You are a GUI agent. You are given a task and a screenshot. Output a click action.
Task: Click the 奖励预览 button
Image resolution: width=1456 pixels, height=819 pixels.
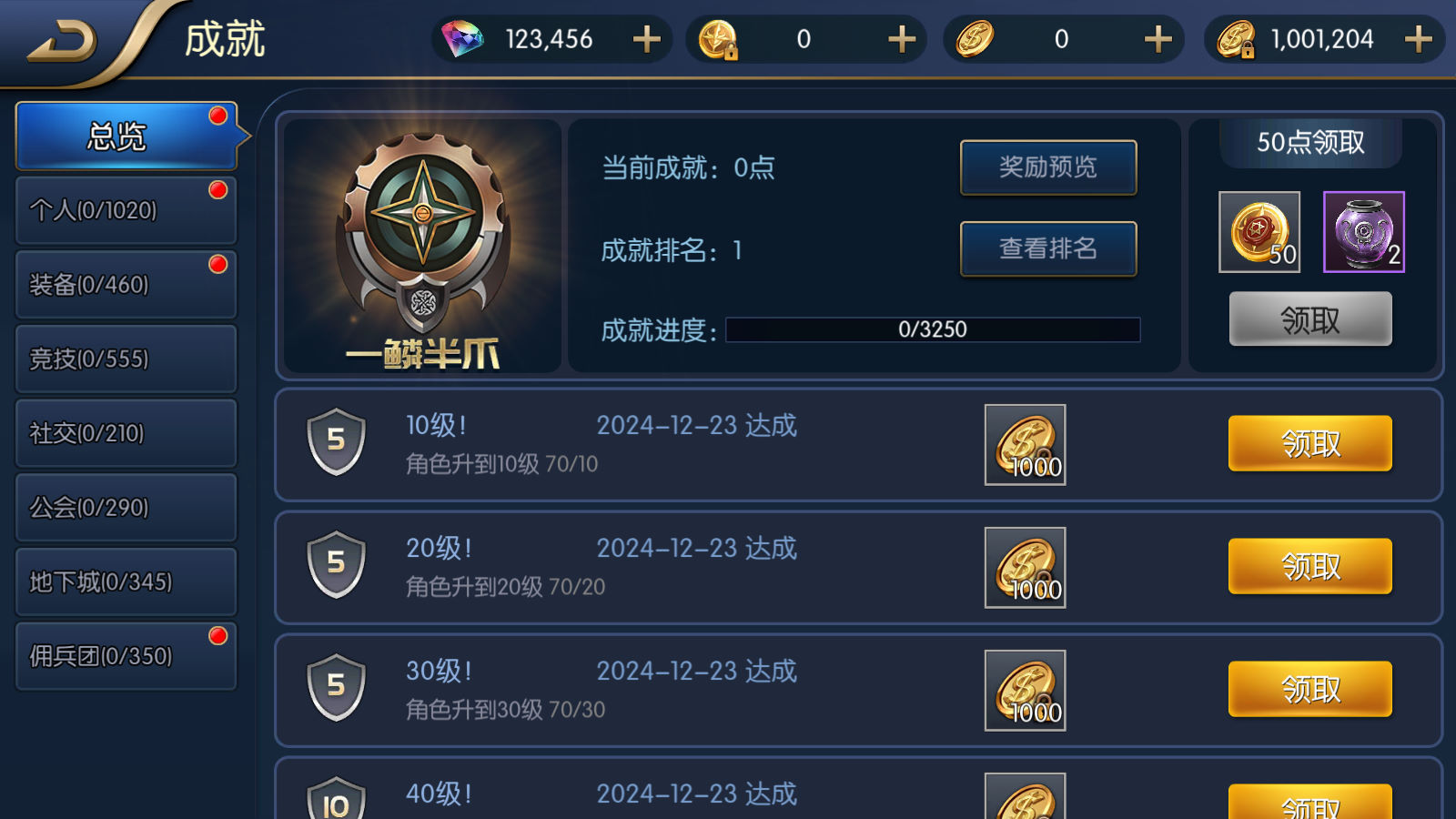[x=1048, y=167]
